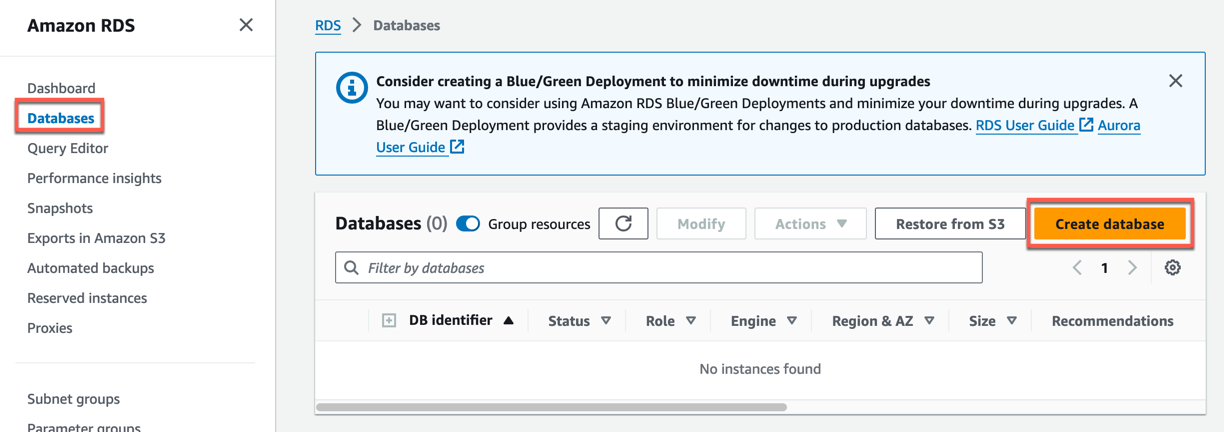Screen dimensions: 1224x432
Task: Go to previous page arrow
Action: pos(1077,268)
